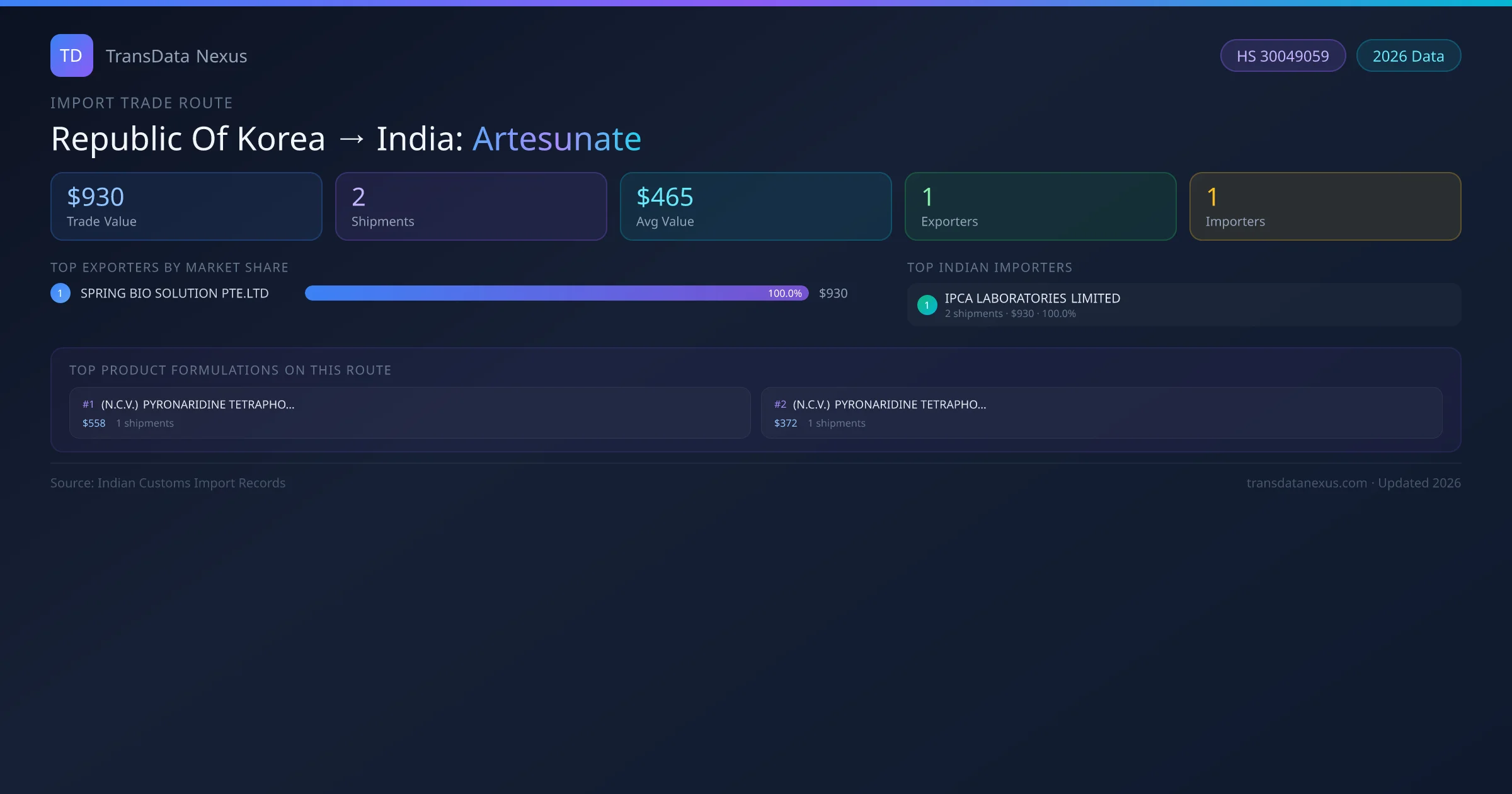Click the $930 Trade Value stat card
The image size is (1512, 794).
186,206
